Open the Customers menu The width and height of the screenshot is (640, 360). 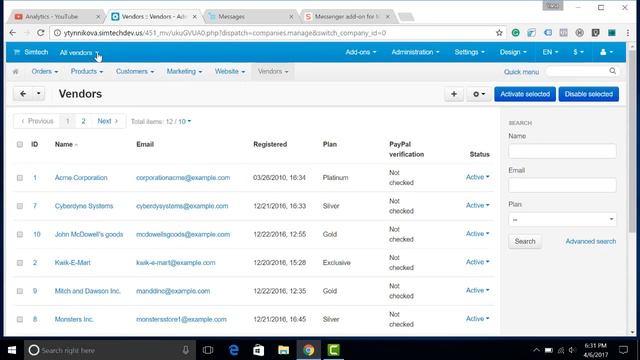tap(135, 71)
